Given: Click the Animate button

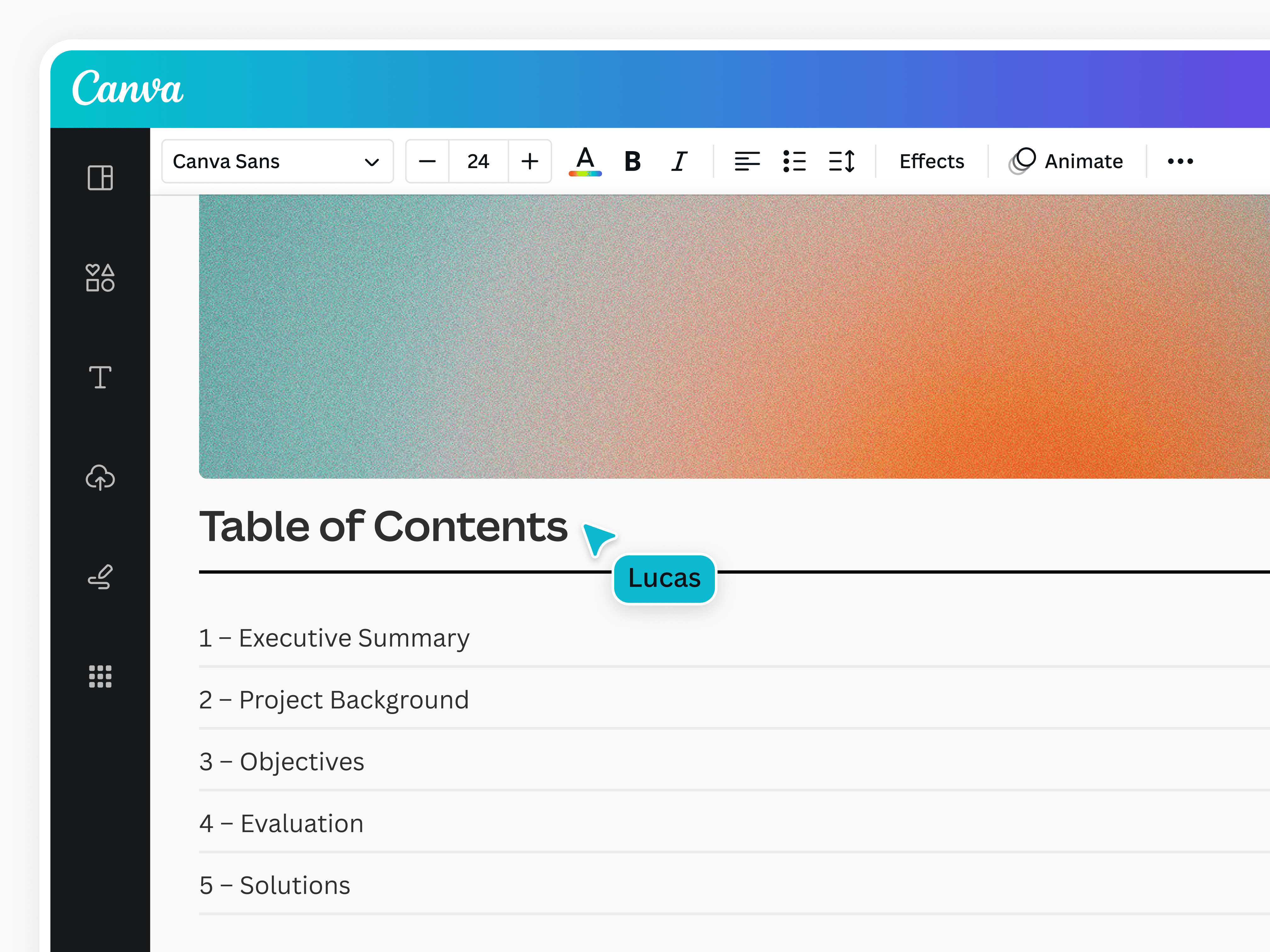Looking at the screenshot, I should 1066,162.
